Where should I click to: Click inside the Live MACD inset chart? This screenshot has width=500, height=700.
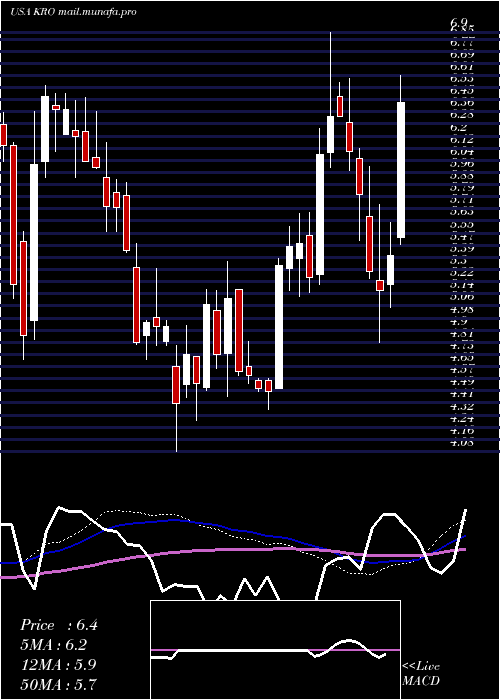(x=275, y=650)
